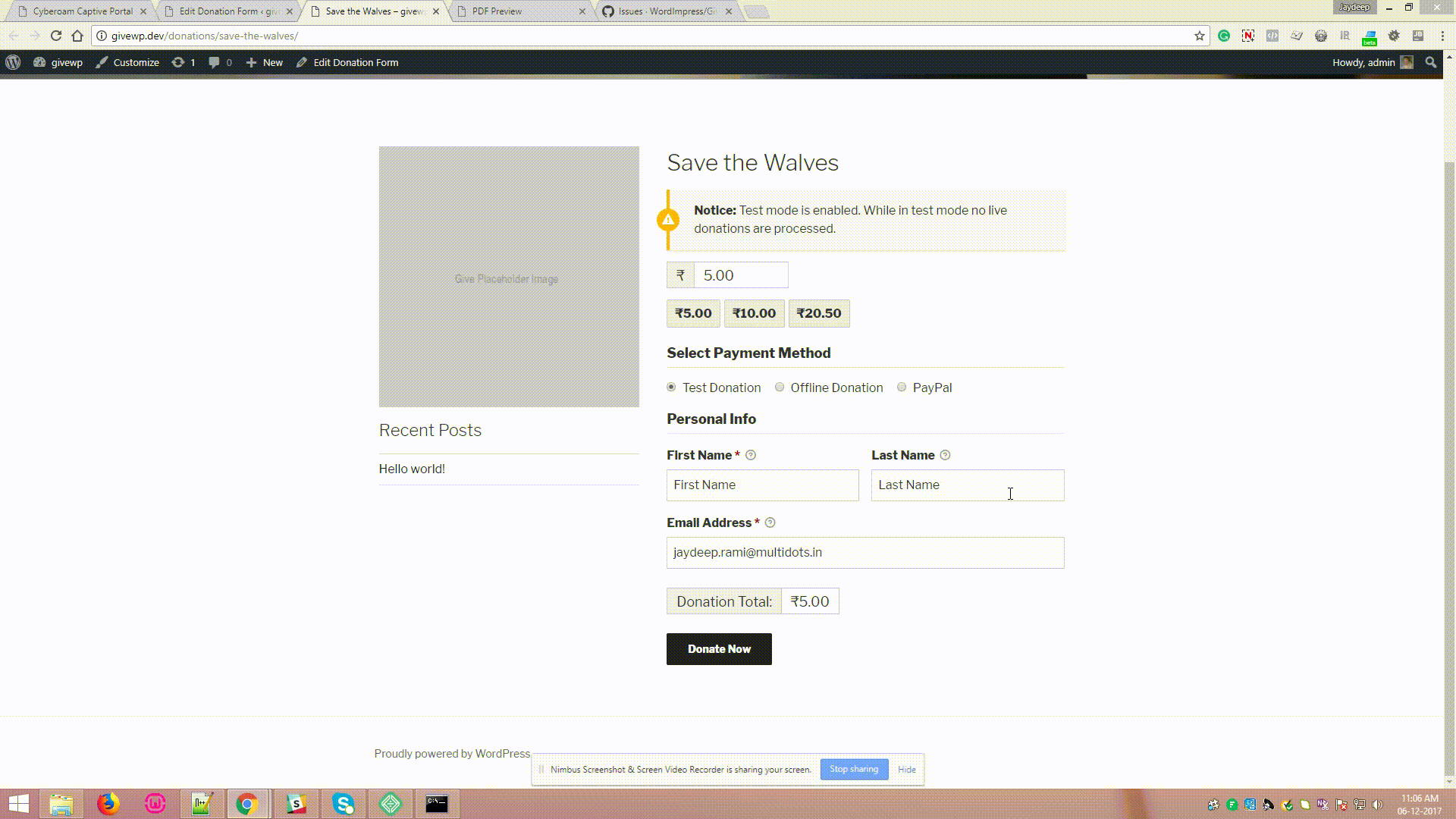Open the Hello world! recent post
Viewport: 1456px width, 819px height.
point(412,469)
